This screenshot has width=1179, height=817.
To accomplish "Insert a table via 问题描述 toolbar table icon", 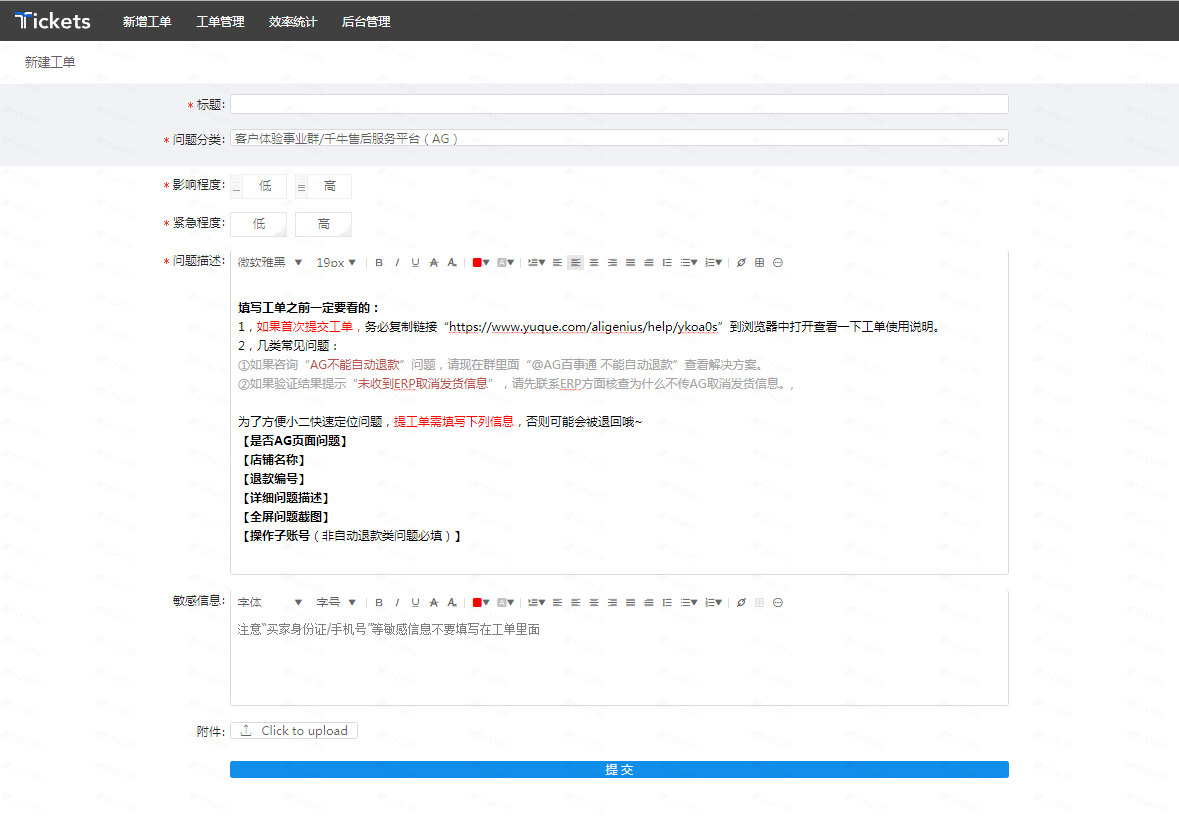I will coord(759,262).
